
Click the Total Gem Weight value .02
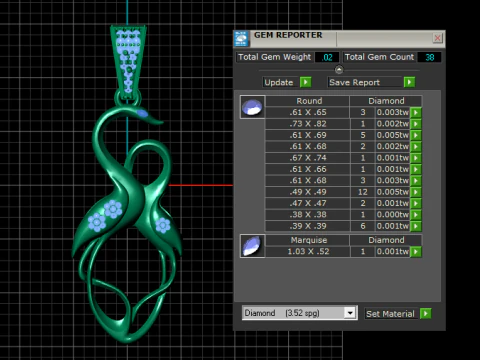click(x=327, y=57)
